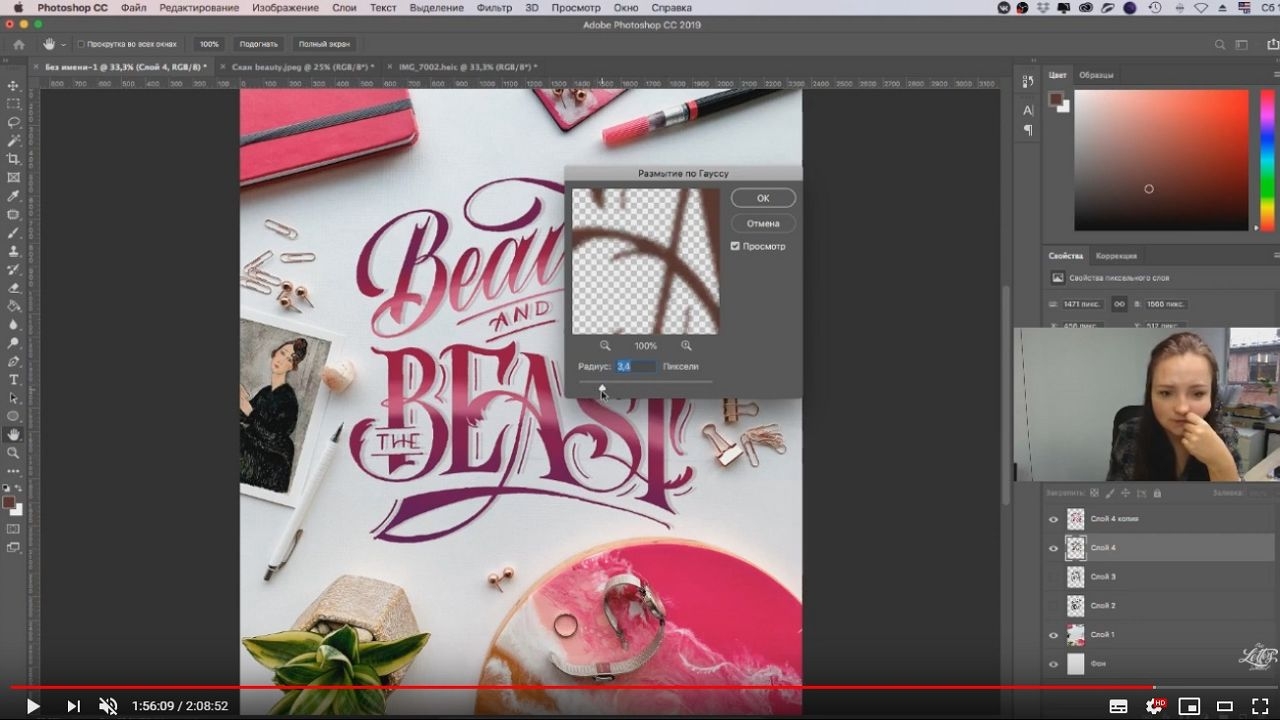Switch to the Коррекция tab
Screen dimensions: 1280x720
click(1116, 256)
